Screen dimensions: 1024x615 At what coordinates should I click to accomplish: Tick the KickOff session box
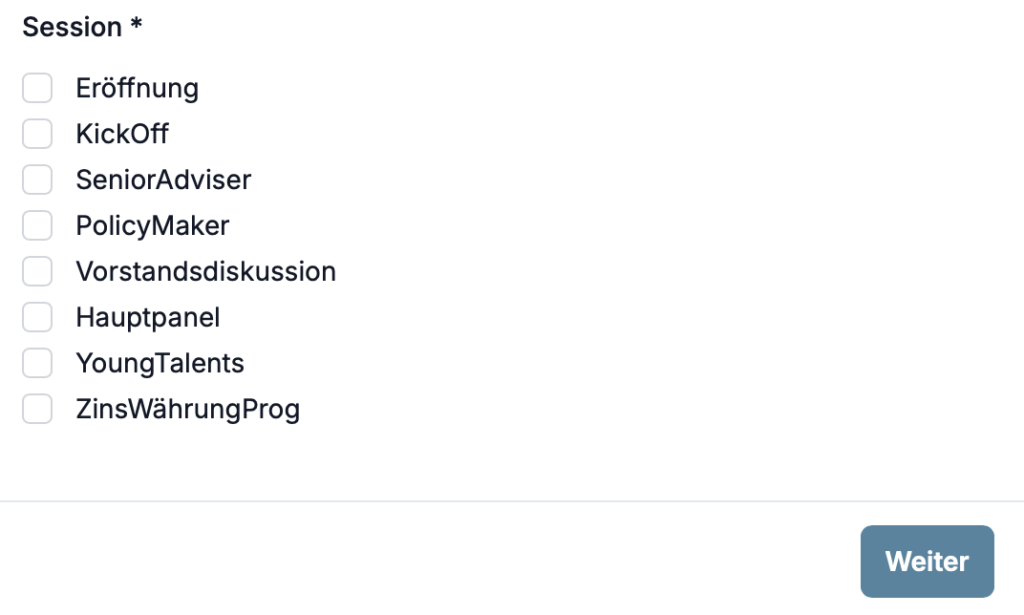(x=37, y=134)
